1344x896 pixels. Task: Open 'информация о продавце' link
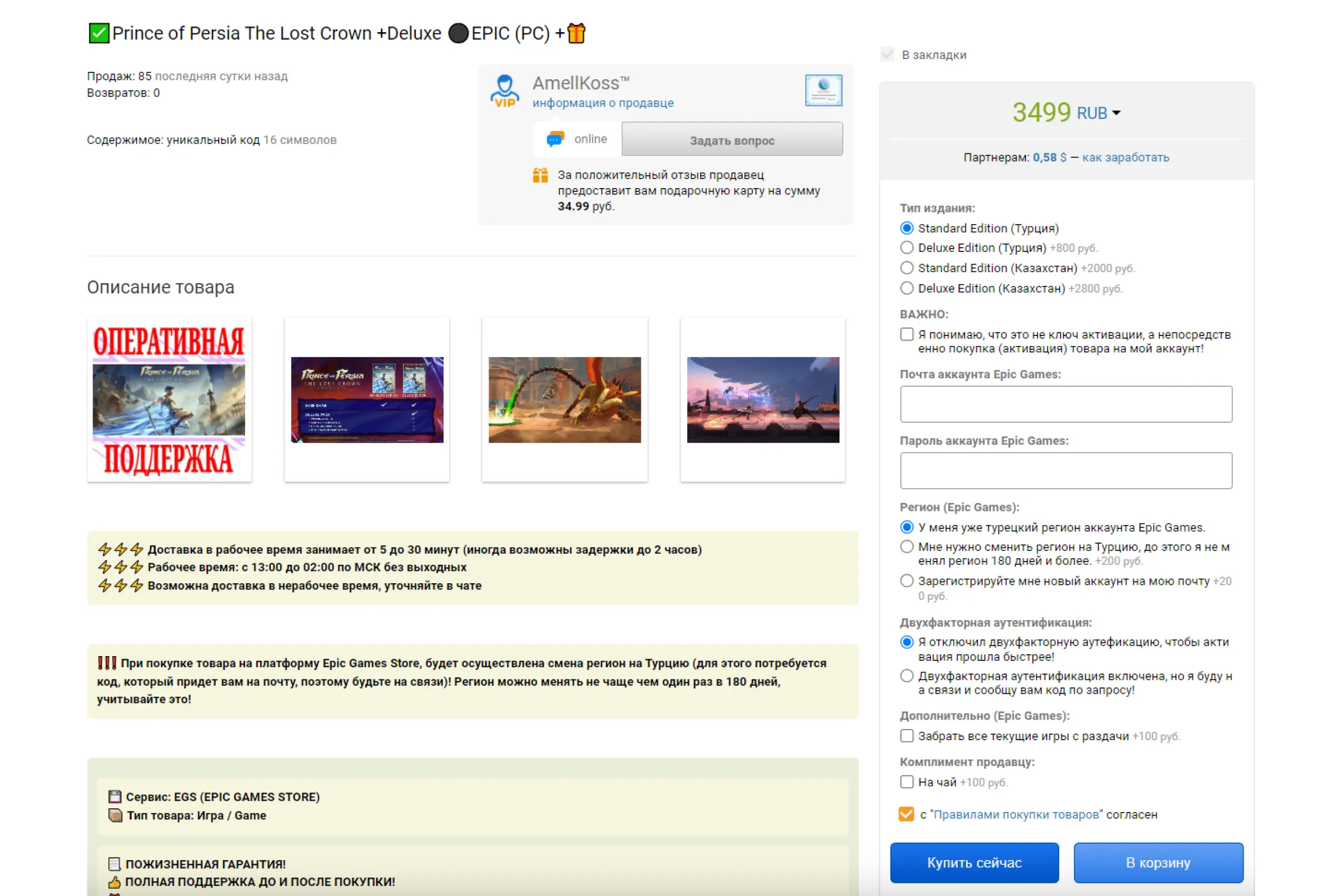click(x=603, y=103)
